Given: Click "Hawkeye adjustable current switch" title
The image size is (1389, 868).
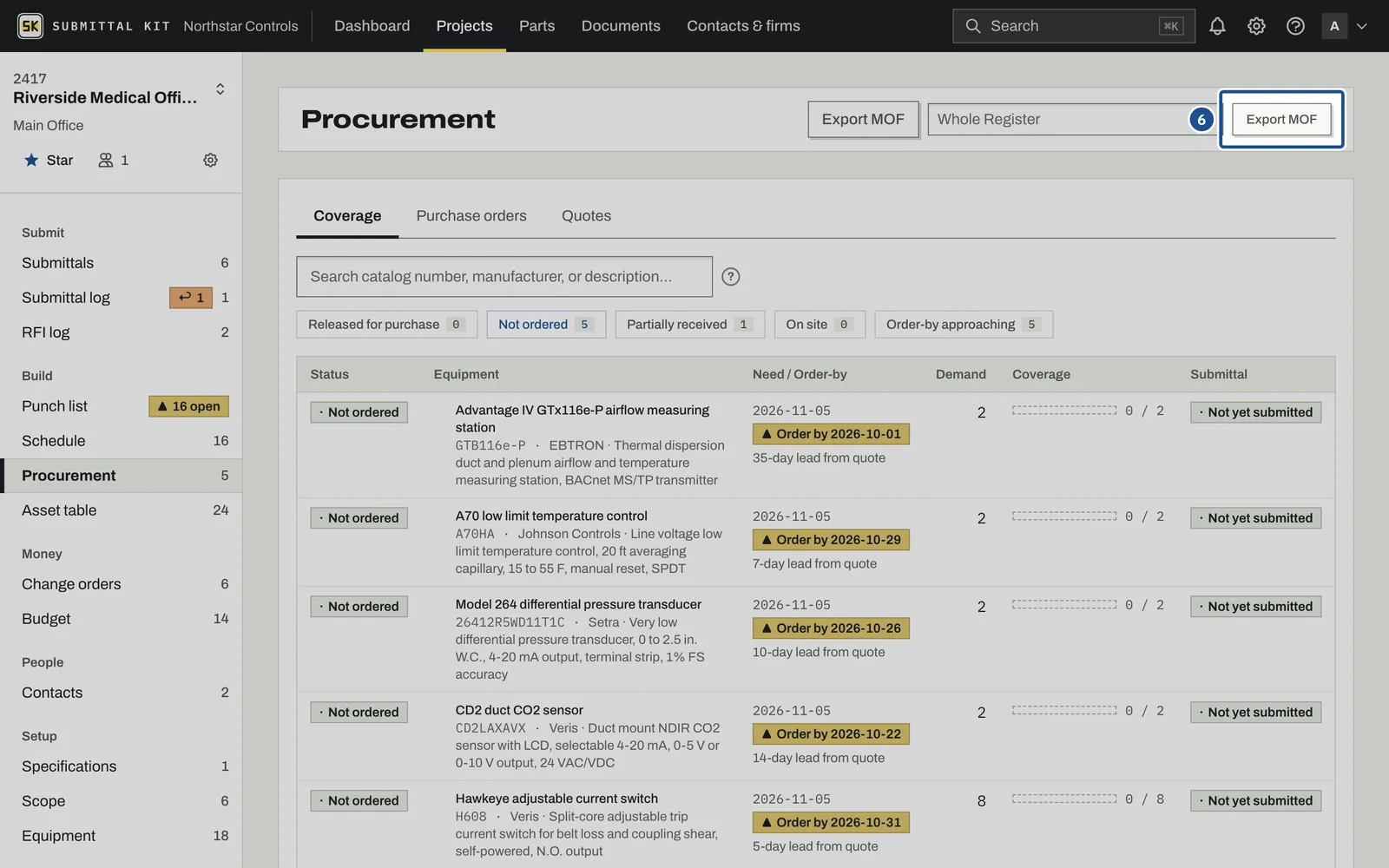Looking at the screenshot, I should pos(556,799).
